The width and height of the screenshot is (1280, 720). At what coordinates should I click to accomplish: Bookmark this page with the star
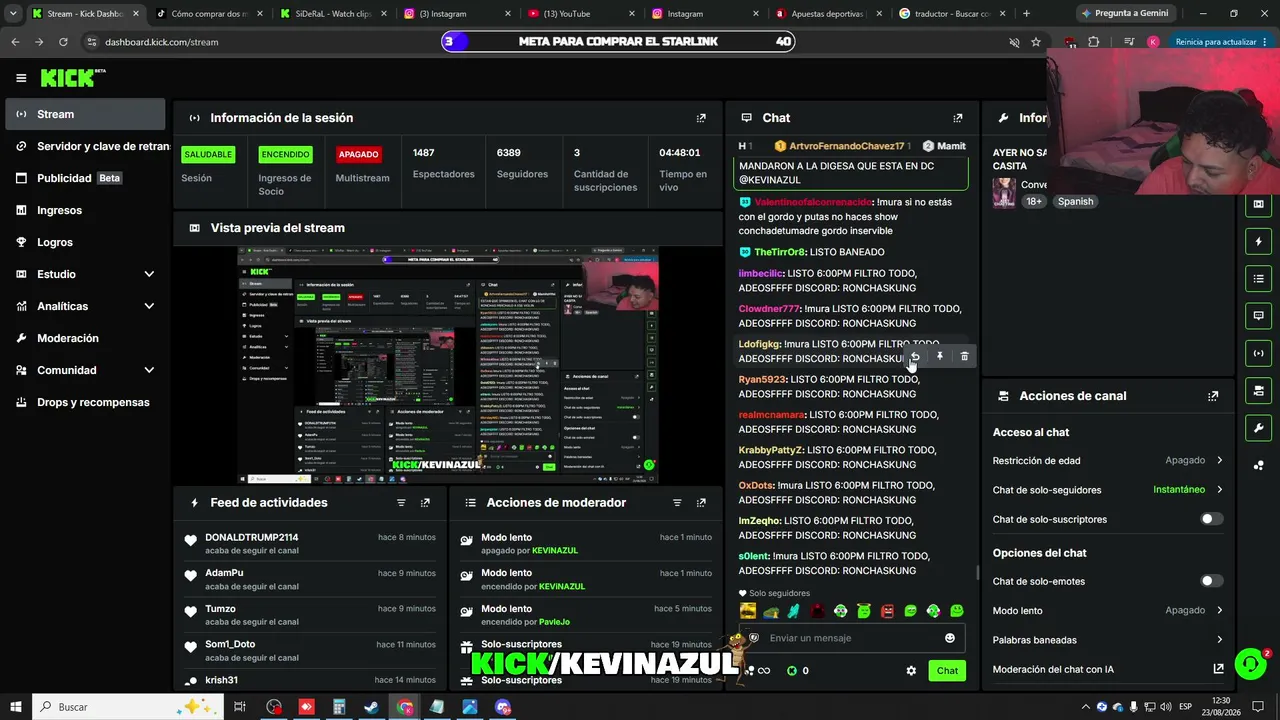[1036, 42]
